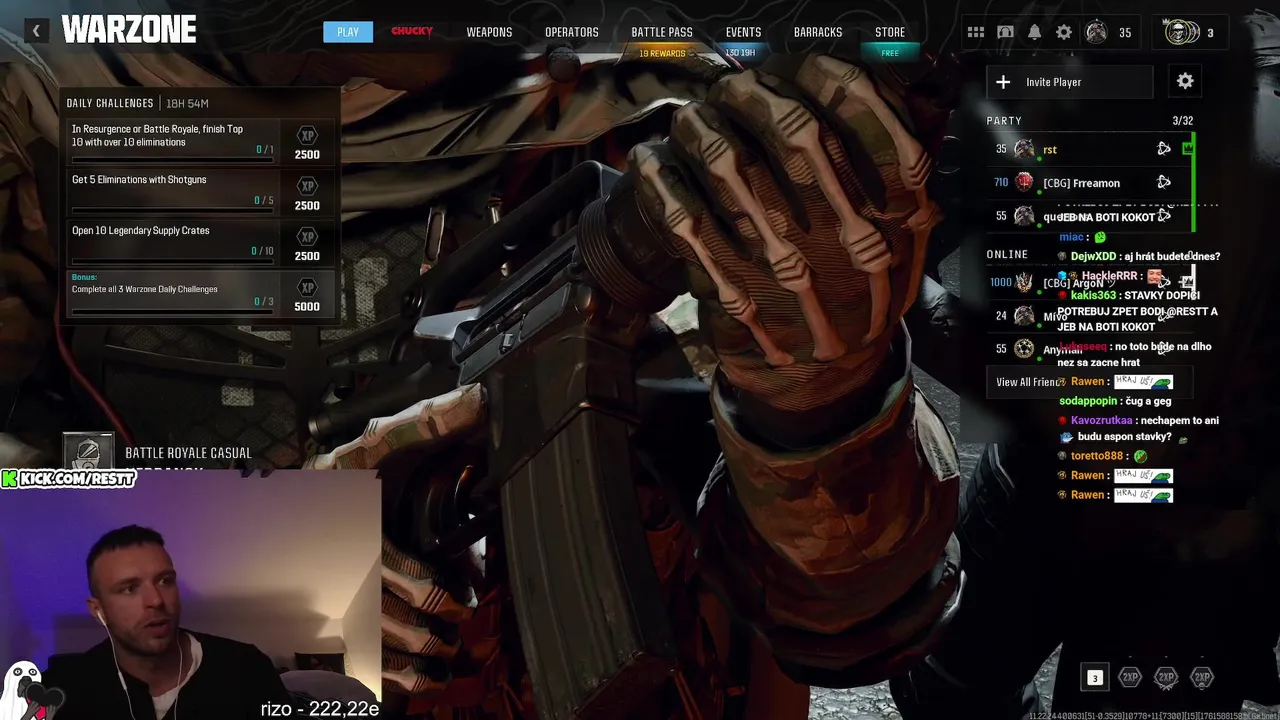
Task: Click XP icon for shotgun eliminations challenge
Action: 307,186
